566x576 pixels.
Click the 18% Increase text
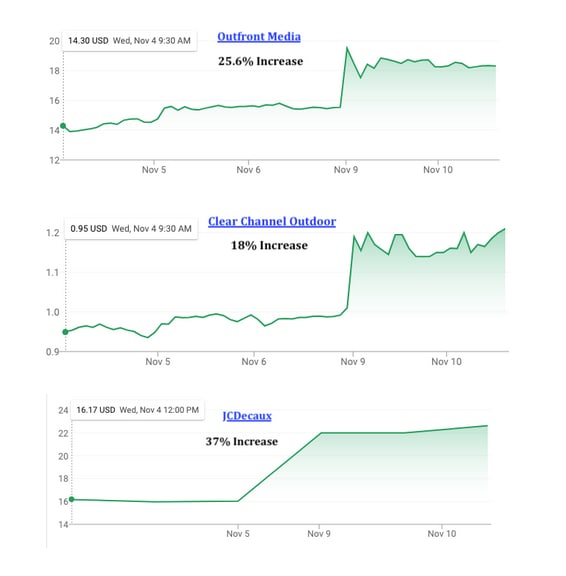coord(269,245)
